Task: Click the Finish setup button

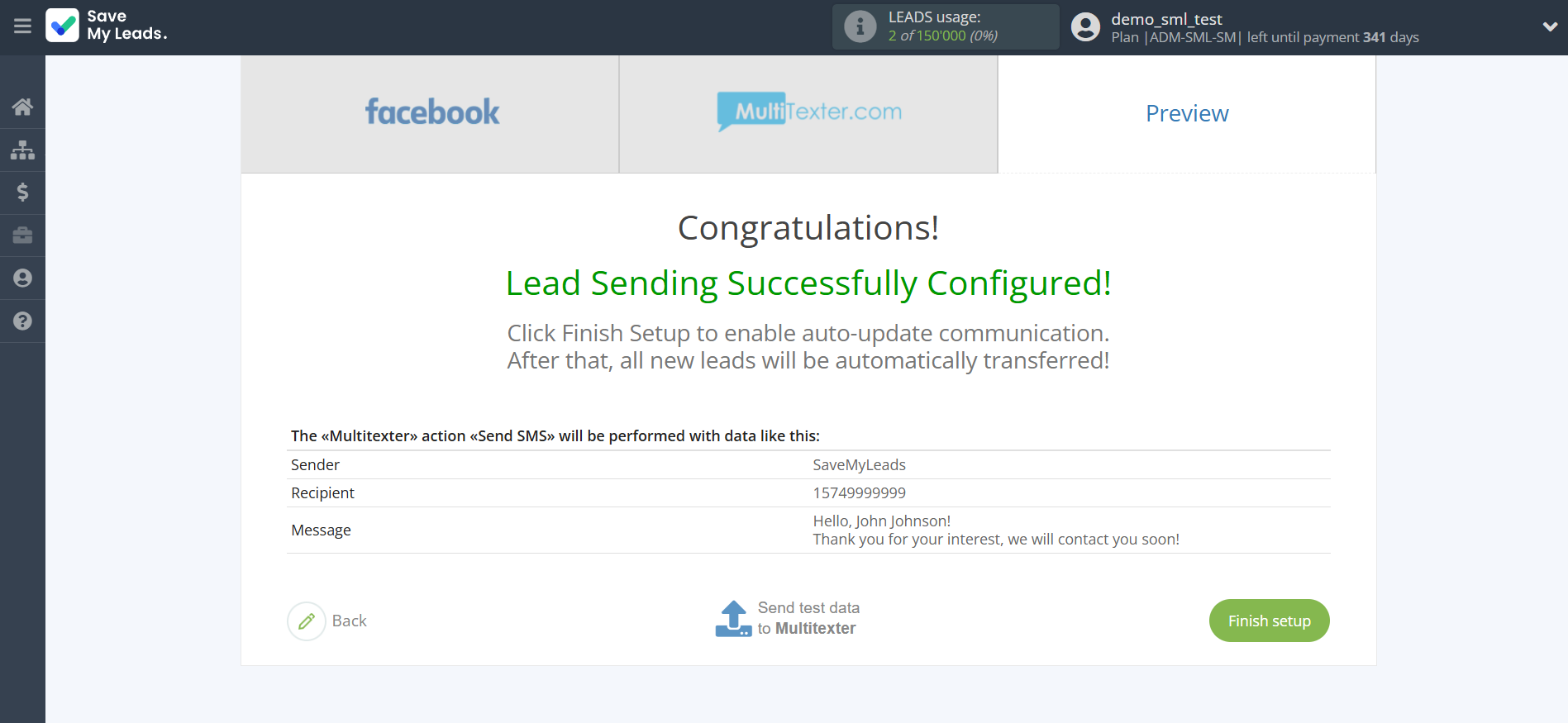Action: [1269, 621]
